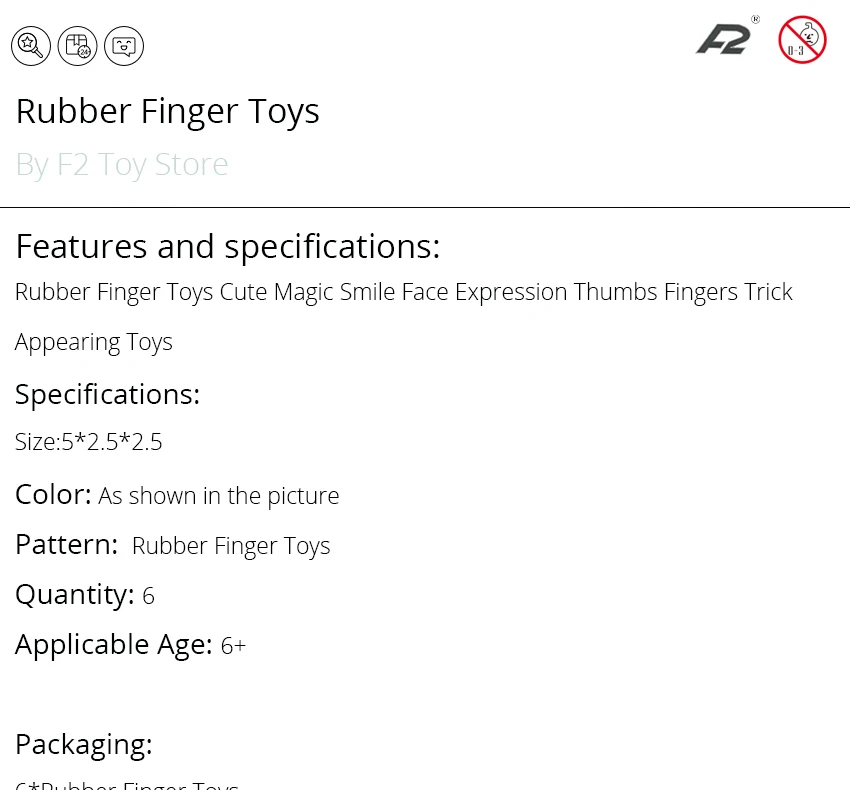850x790 pixels.
Task: Click the 'Quantity:' label
Action: [x=74, y=595]
